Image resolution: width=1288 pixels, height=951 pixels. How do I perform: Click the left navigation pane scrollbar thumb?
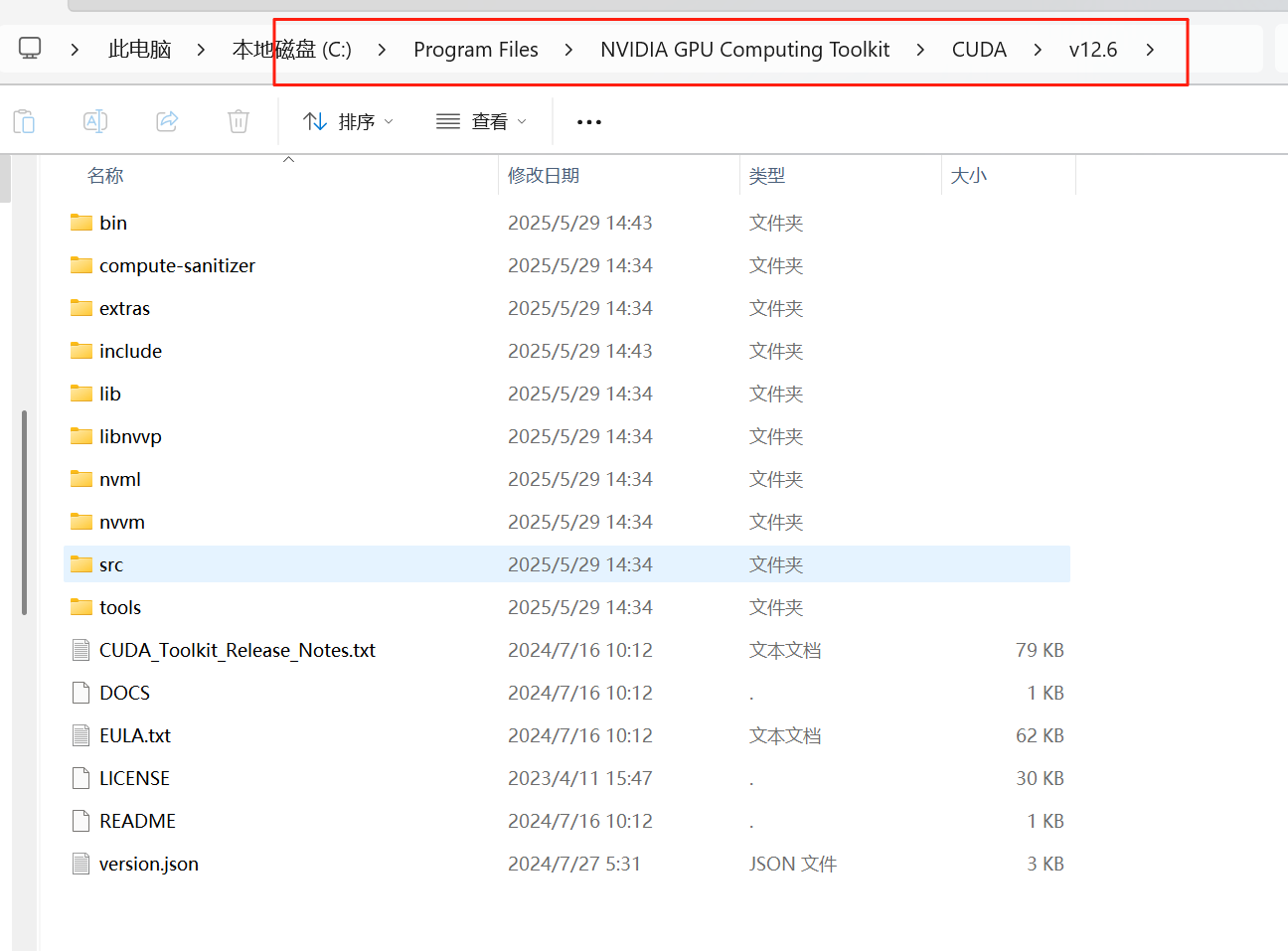click(x=24, y=512)
